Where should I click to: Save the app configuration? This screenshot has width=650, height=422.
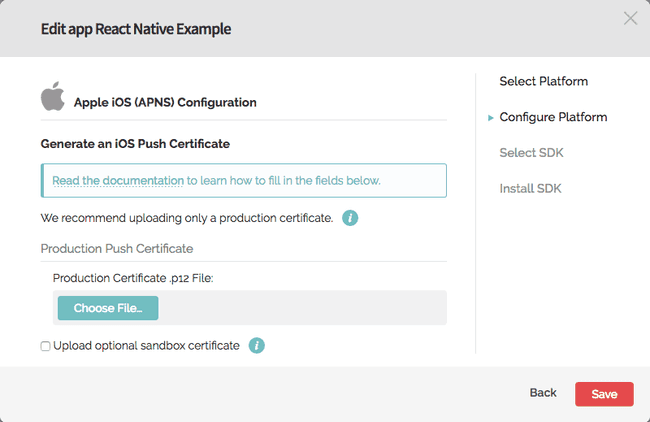(604, 394)
